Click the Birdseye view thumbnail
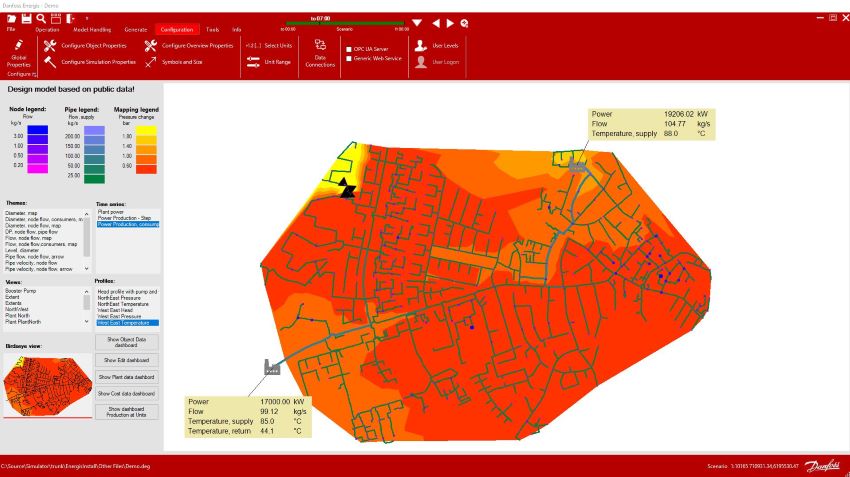 48,385
